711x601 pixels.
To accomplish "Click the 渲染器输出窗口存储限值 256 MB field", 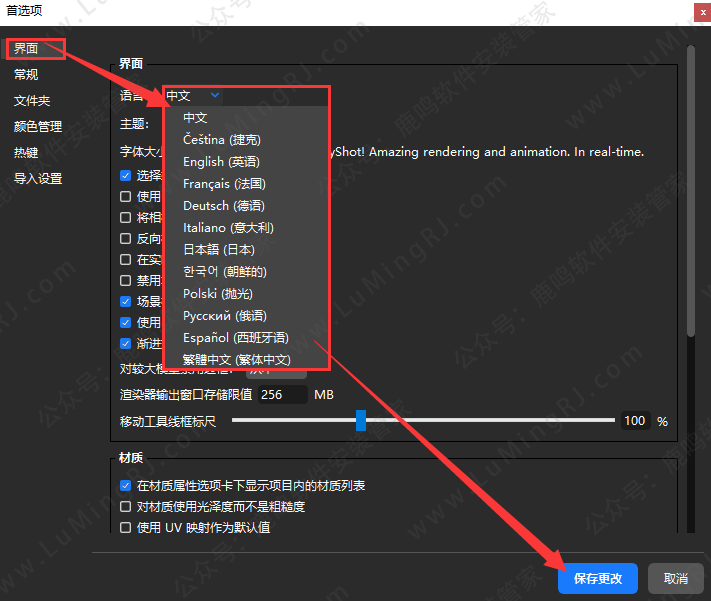I will click(x=282, y=395).
